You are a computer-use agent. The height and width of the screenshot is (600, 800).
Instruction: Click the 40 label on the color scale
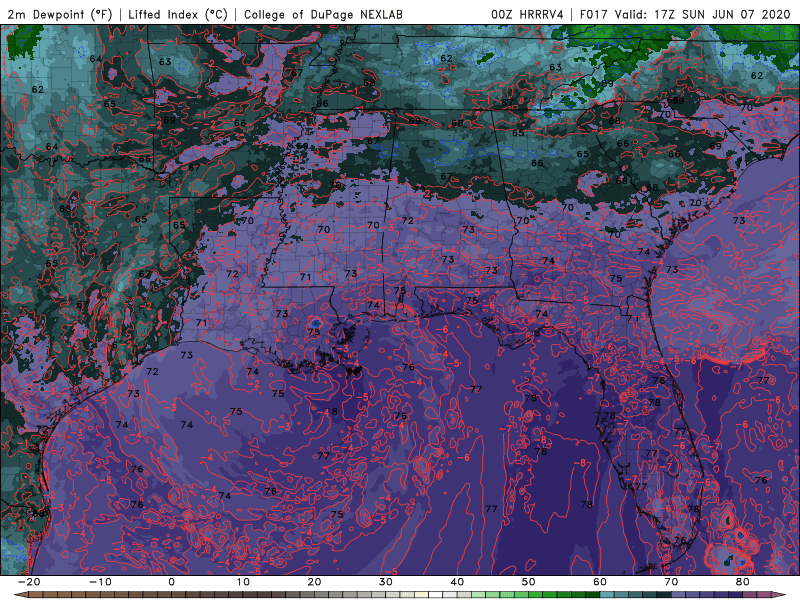[457, 582]
